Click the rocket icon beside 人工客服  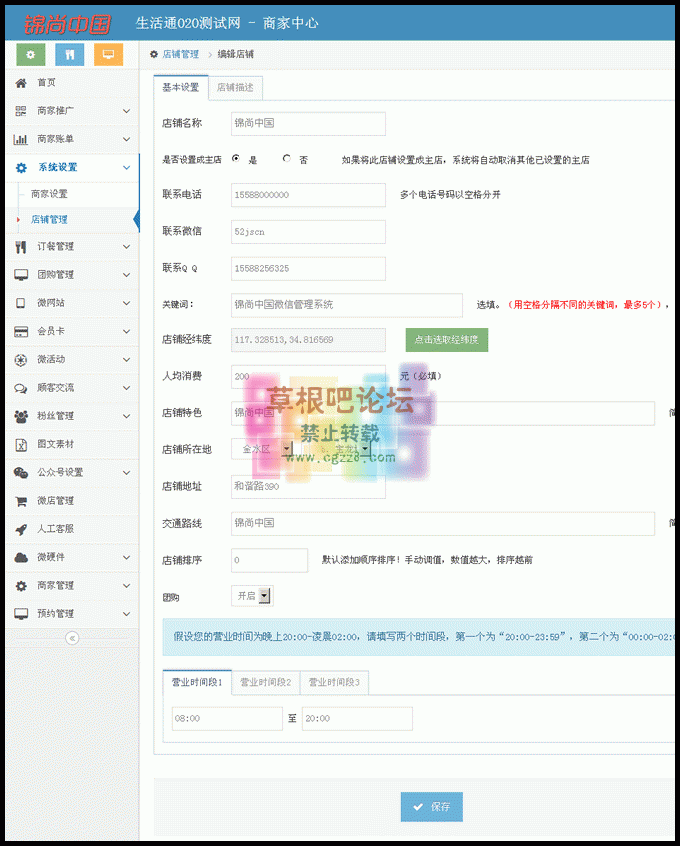pos(21,529)
